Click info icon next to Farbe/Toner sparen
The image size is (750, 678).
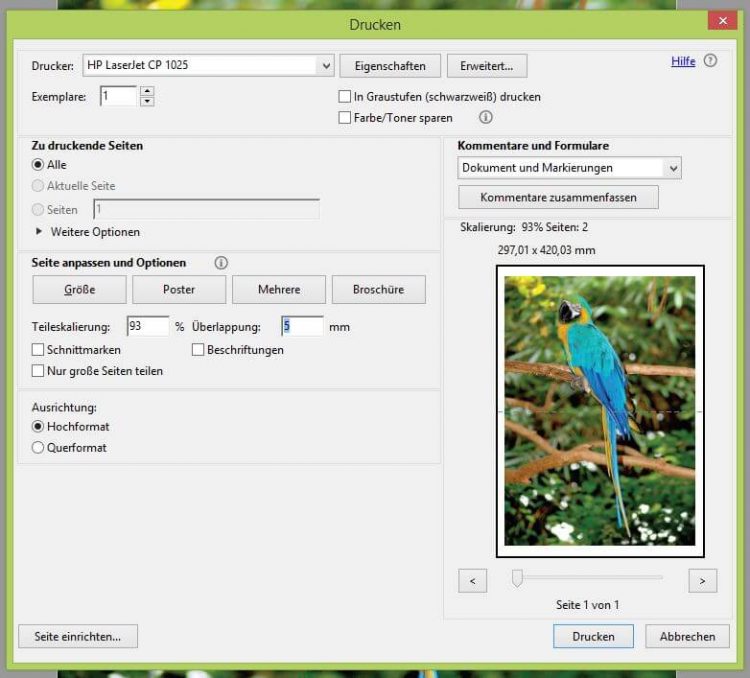(x=485, y=117)
